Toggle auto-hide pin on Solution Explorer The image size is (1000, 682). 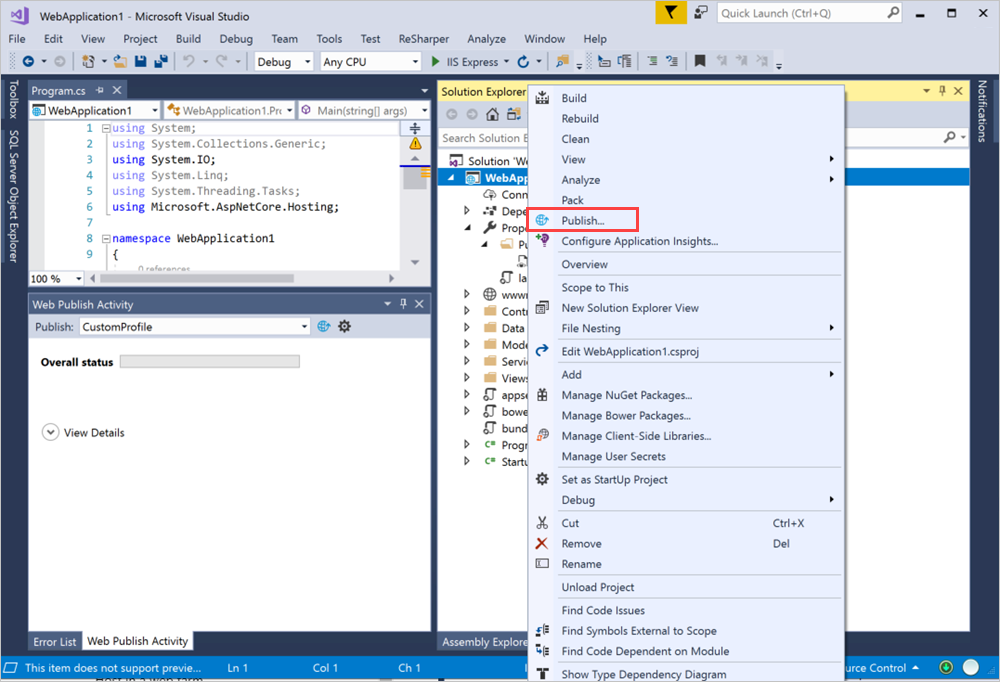click(941, 91)
